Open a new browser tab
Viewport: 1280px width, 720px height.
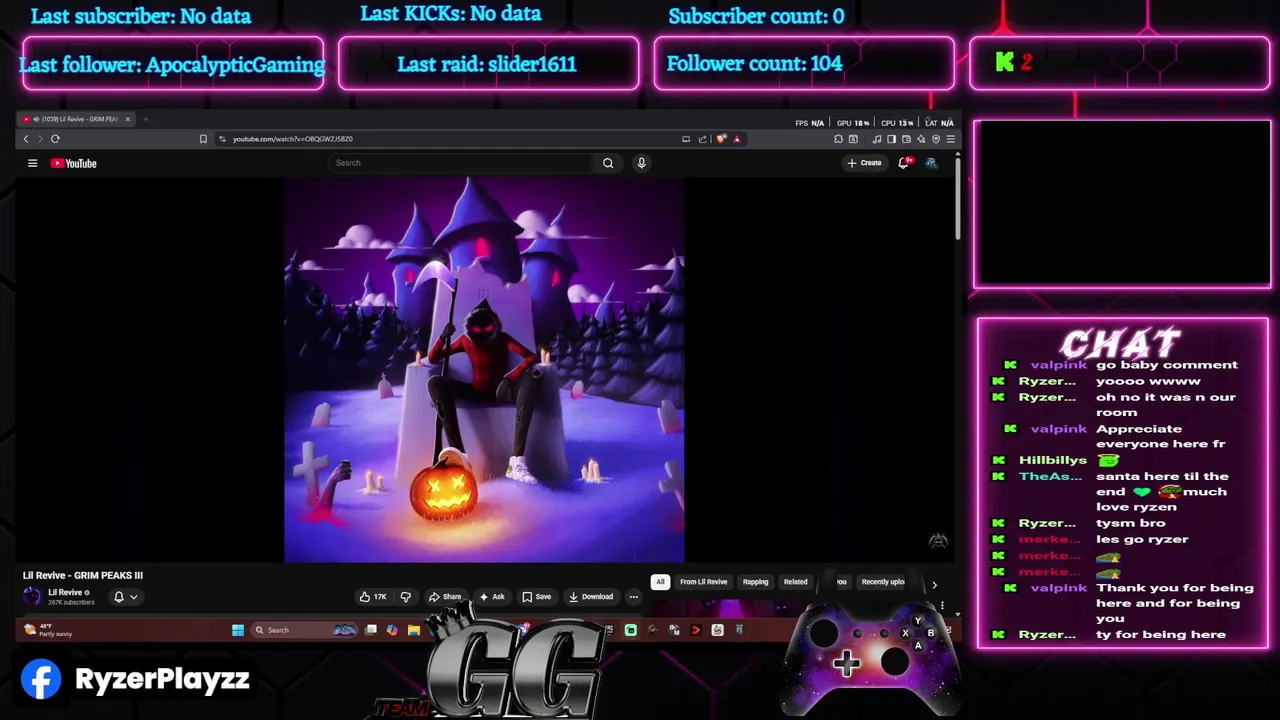[x=145, y=119]
